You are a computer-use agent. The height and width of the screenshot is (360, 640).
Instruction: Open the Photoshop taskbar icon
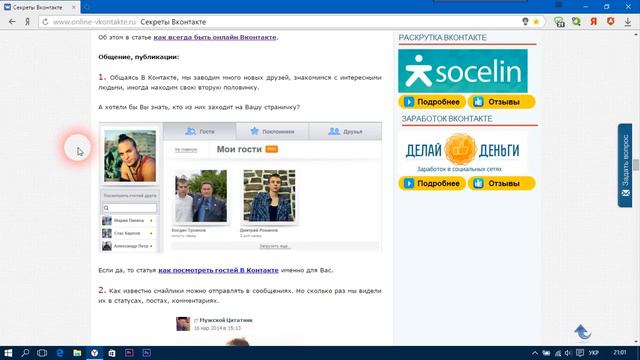147,353
